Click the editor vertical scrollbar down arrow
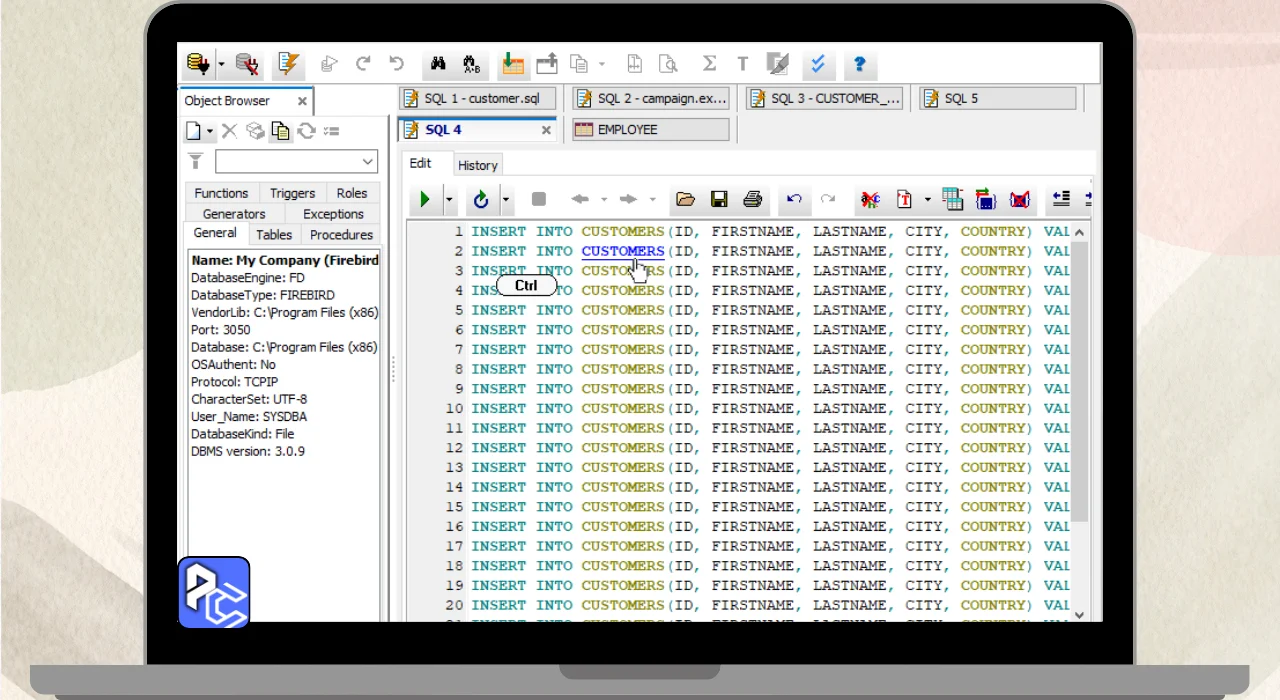 pos(1079,614)
